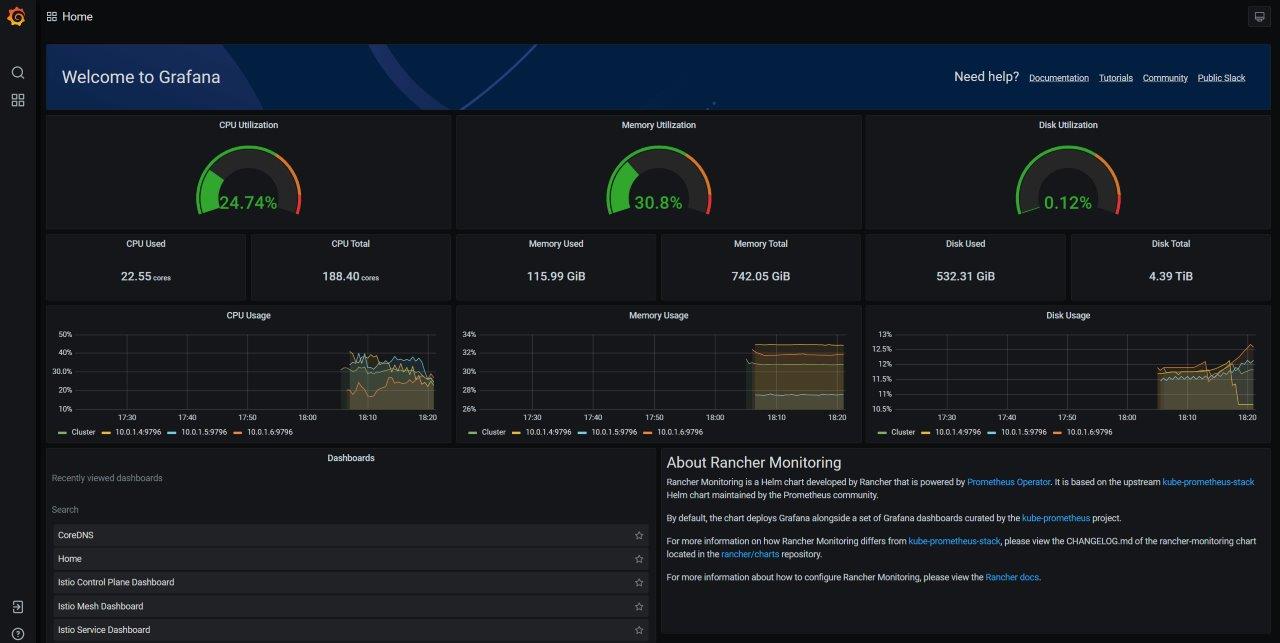The image size is (1280, 643).
Task: Open the Rancher docs link
Action: coord(1012,577)
